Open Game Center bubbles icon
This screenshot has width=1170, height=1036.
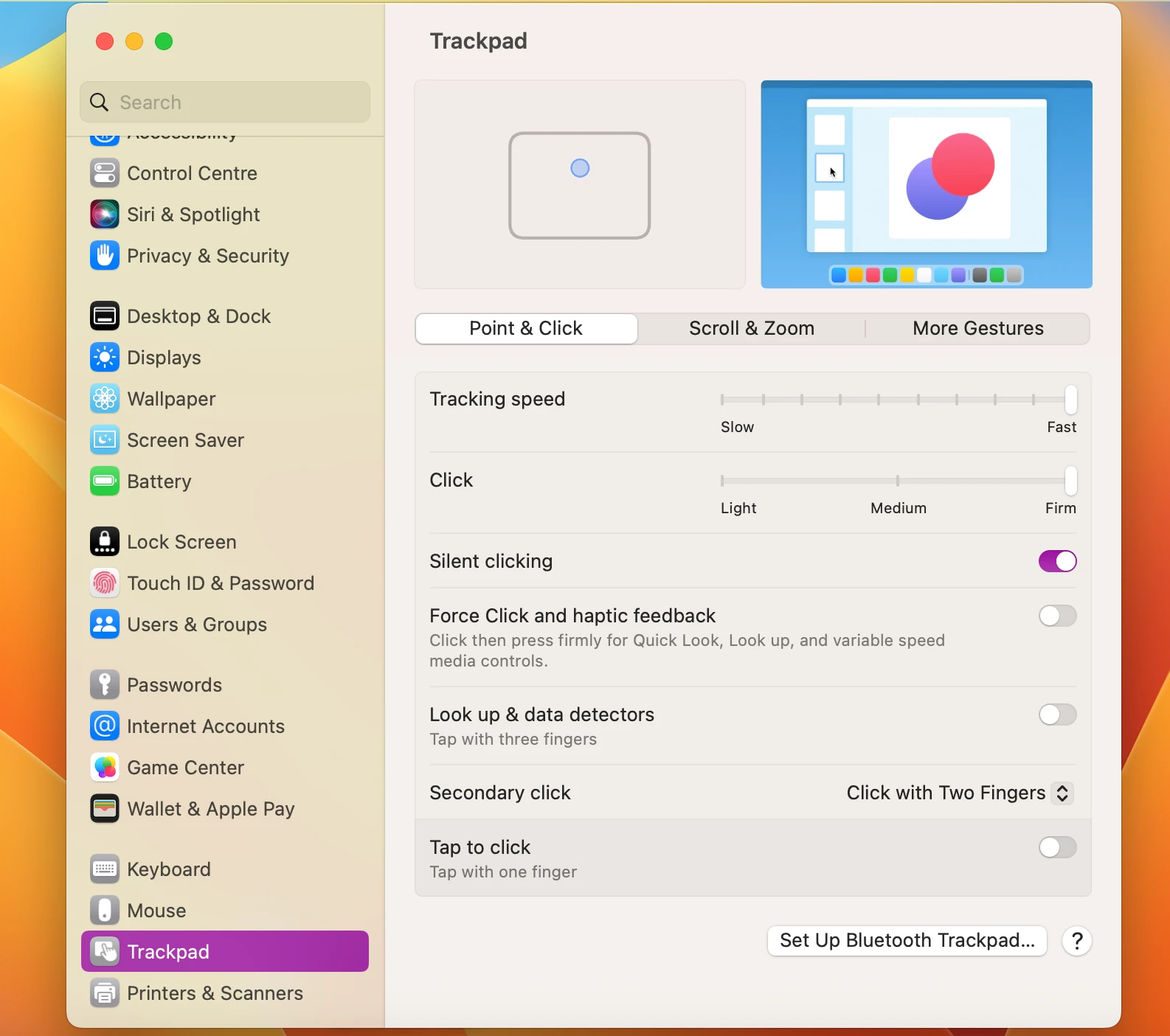(104, 768)
